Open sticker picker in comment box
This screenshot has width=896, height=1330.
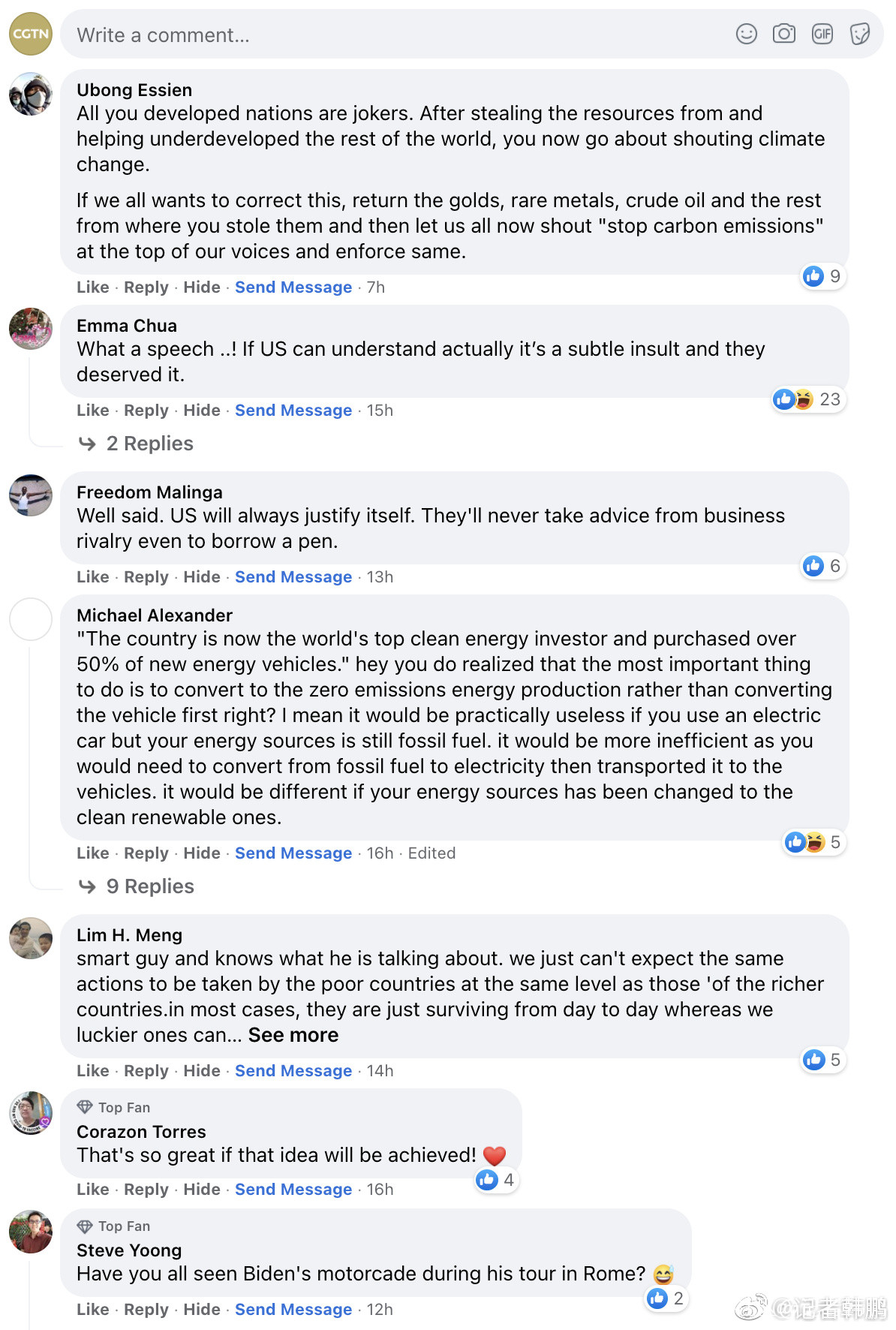coord(859,34)
